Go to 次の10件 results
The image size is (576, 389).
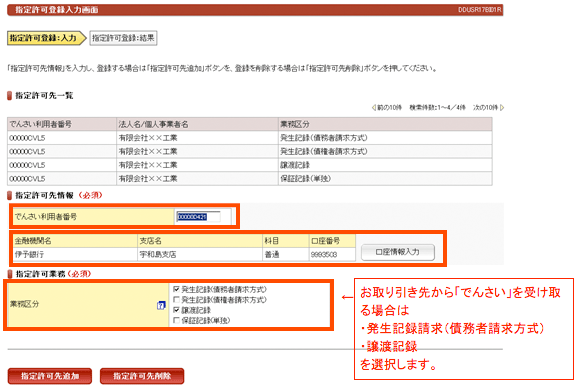point(489,108)
